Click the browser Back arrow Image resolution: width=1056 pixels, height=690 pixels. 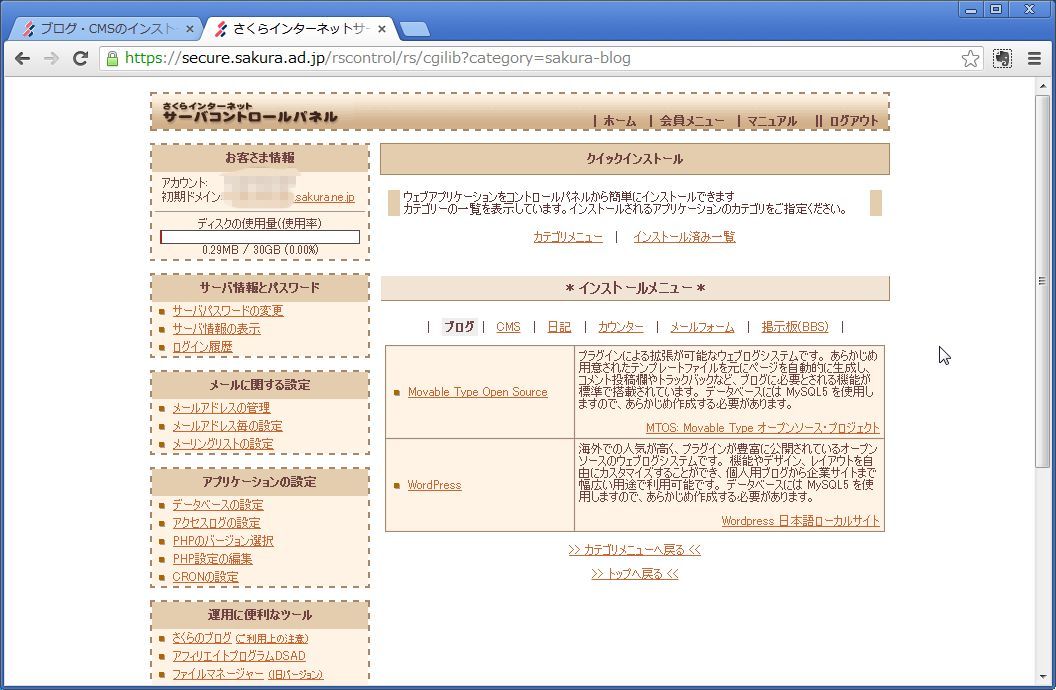point(22,59)
